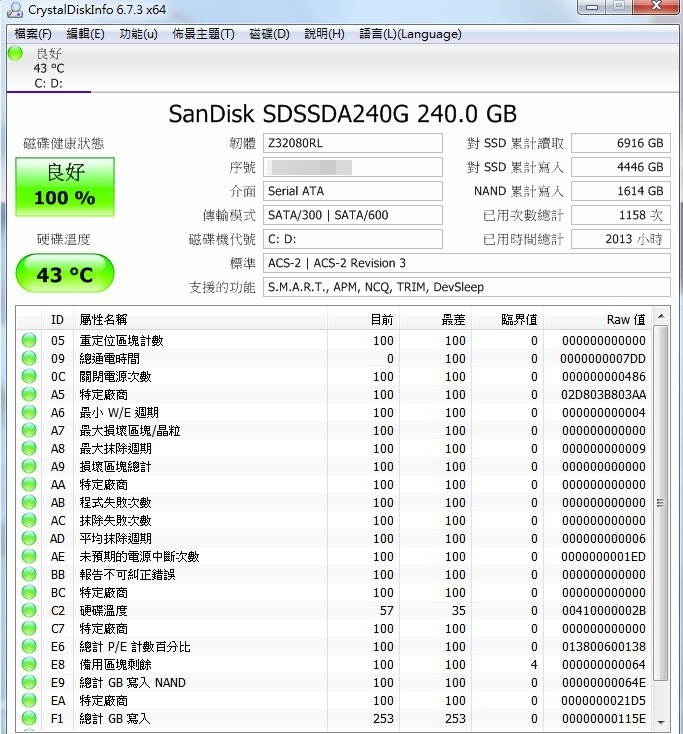Screen dimensions: 683x734
Task: Click the supported features field with TRIM
Action: pos(467,287)
